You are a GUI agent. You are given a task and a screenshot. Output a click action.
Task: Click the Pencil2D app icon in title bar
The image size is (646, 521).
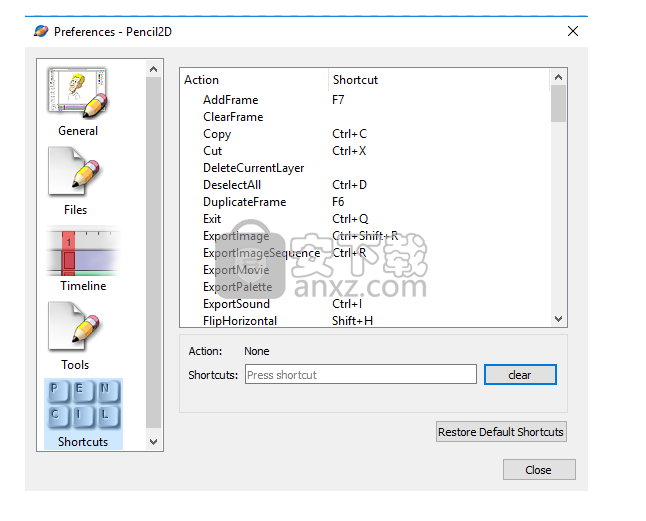tap(41, 31)
